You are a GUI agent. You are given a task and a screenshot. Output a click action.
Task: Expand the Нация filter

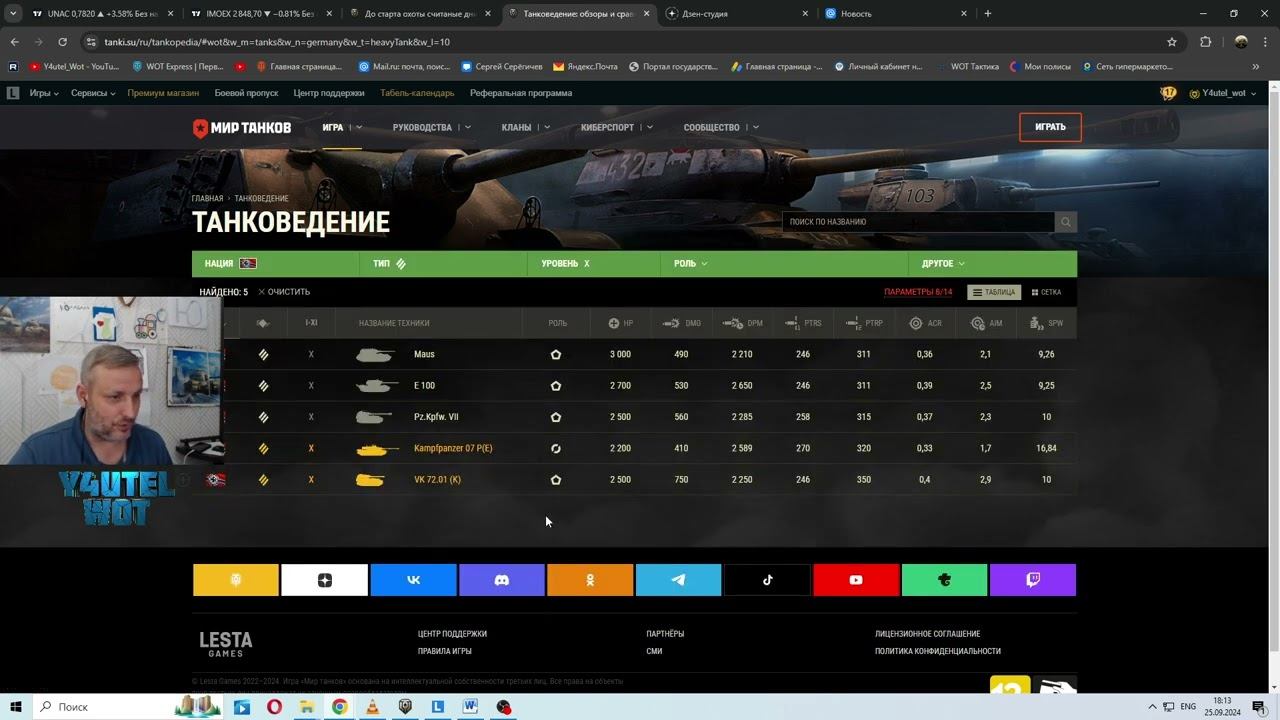(276, 264)
